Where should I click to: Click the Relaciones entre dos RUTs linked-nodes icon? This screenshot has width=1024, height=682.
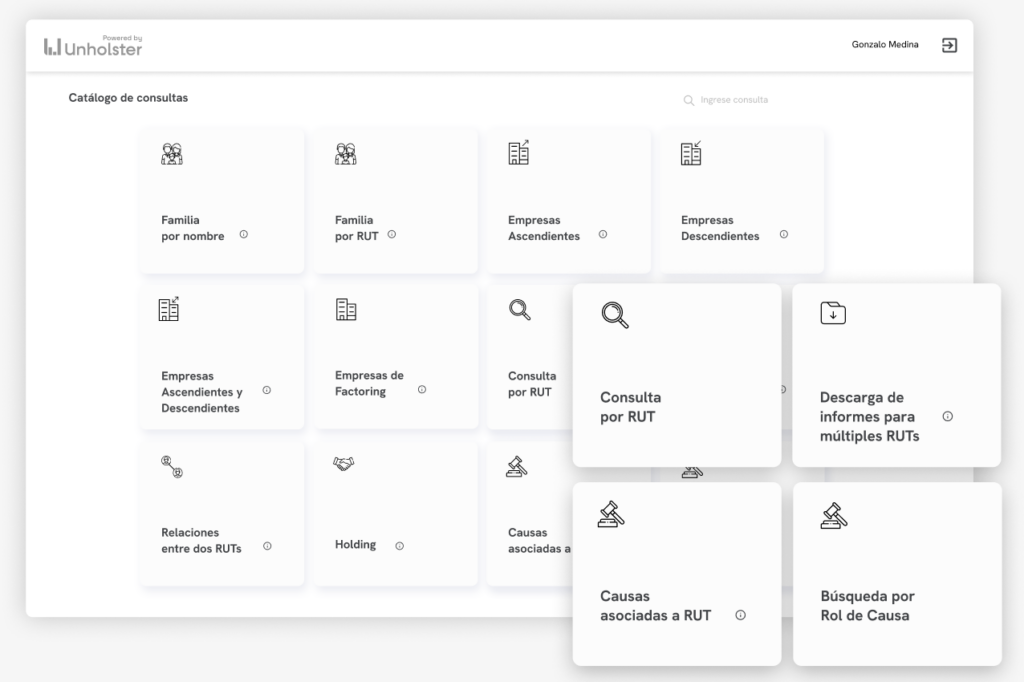[172, 466]
